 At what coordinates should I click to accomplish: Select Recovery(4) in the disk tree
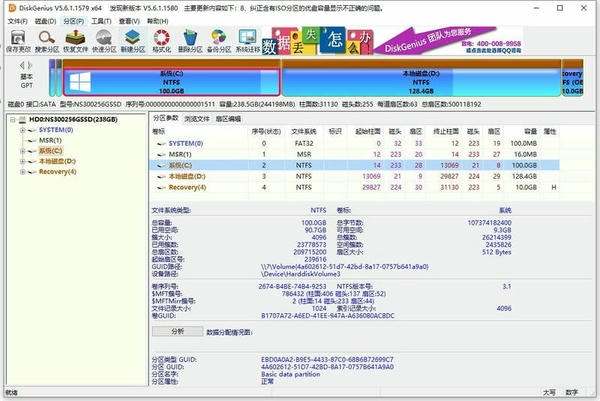57,172
